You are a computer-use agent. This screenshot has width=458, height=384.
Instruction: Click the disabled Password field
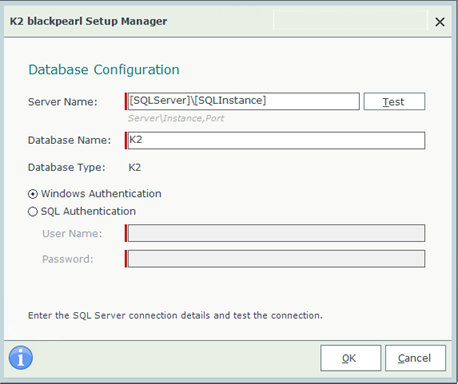[276, 259]
